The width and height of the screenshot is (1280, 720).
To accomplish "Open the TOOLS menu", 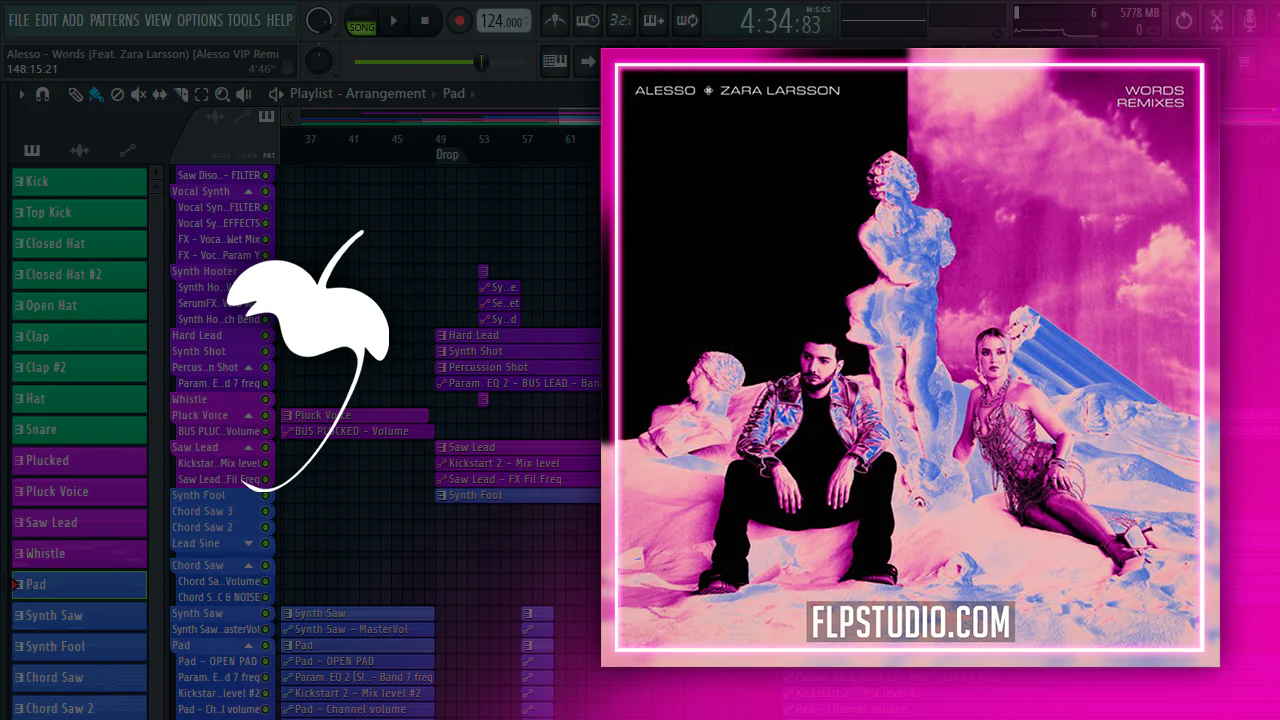I will click(244, 20).
